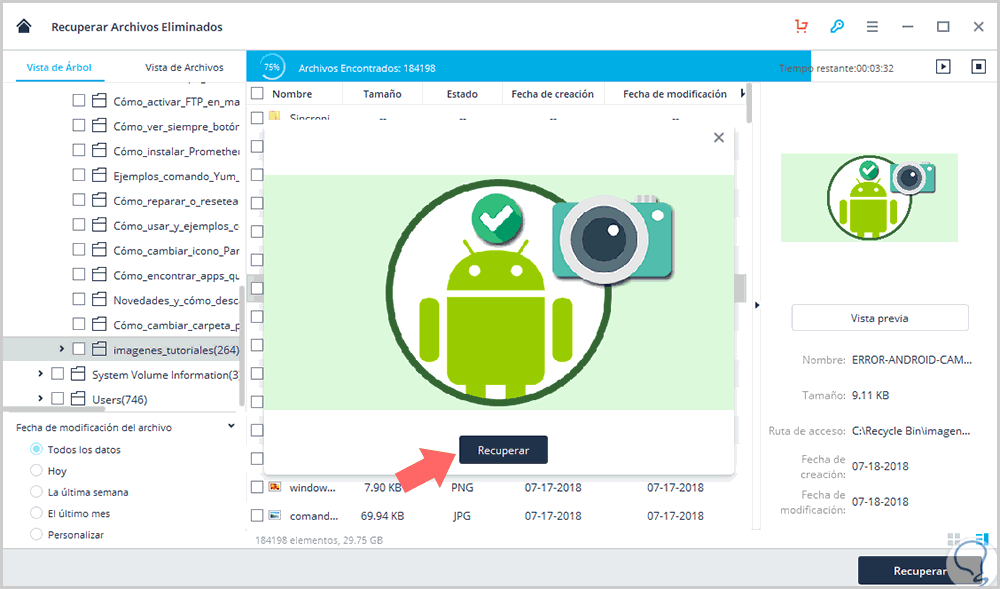Sort by Estado column header
The image size is (1000, 589).
click(x=462, y=94)
